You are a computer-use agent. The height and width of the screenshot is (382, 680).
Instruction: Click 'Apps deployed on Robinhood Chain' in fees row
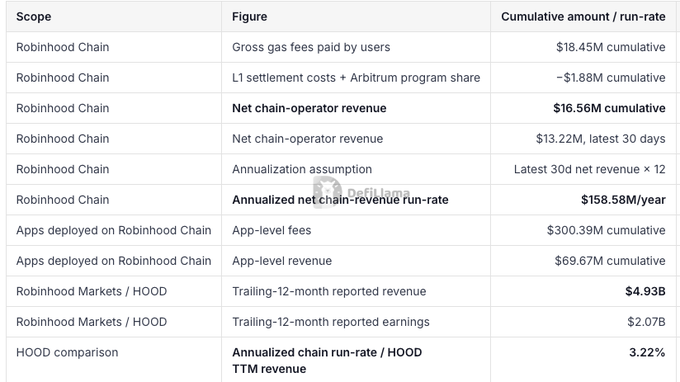(x=114, y=230)
